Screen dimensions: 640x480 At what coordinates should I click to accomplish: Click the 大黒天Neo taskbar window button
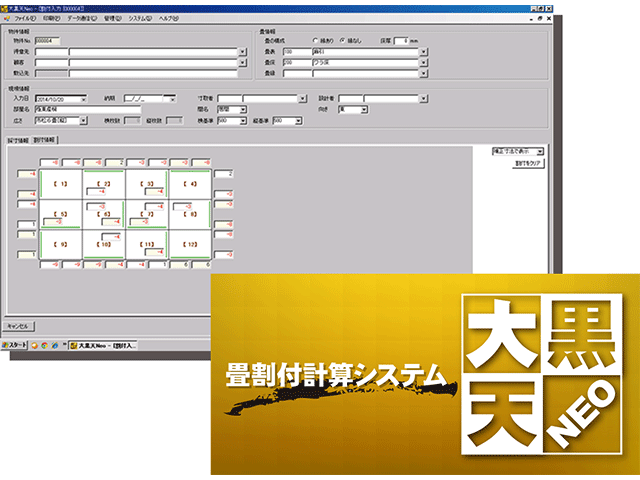[103, 346]
